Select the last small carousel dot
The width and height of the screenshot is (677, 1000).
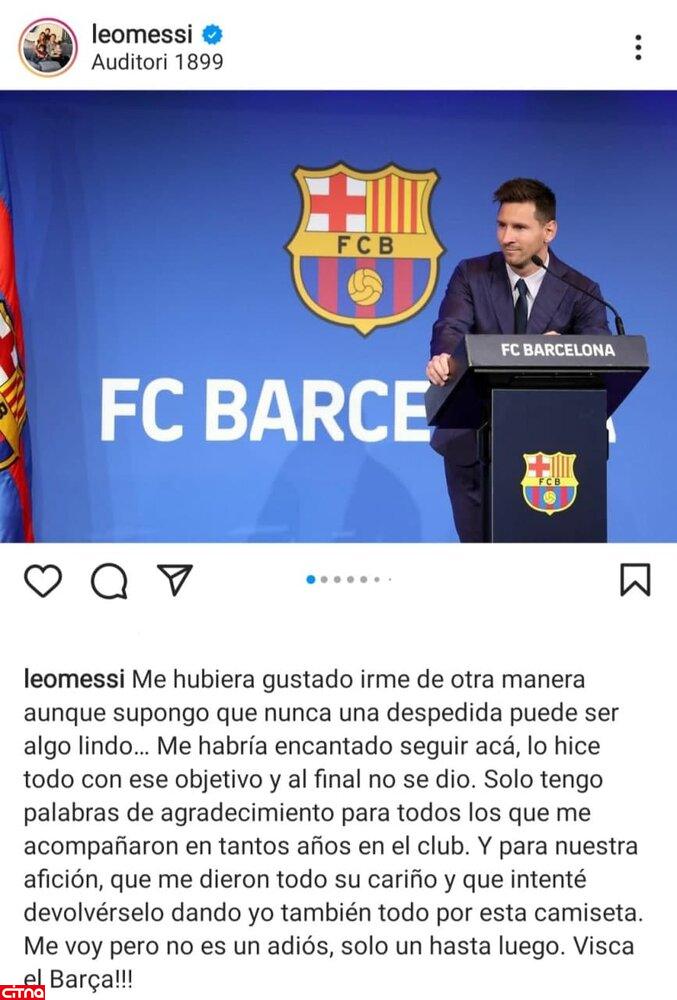coord(389,579)
